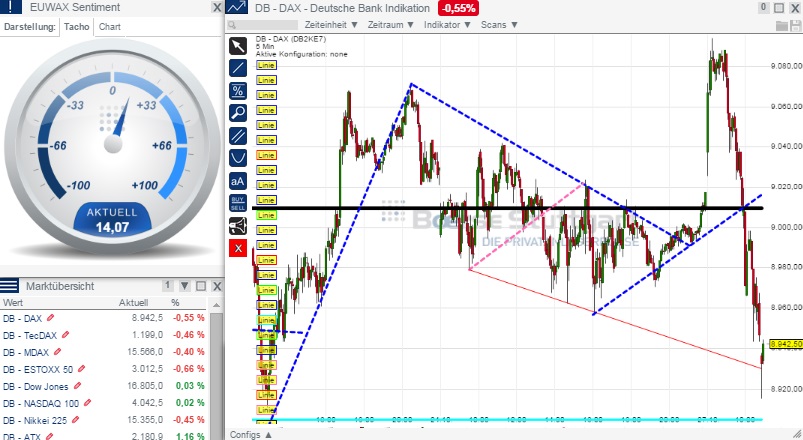Viewport: 803px width, 440px height.
Task: Edit the DB - DAX row pencil icon
Action: point(50,318)
